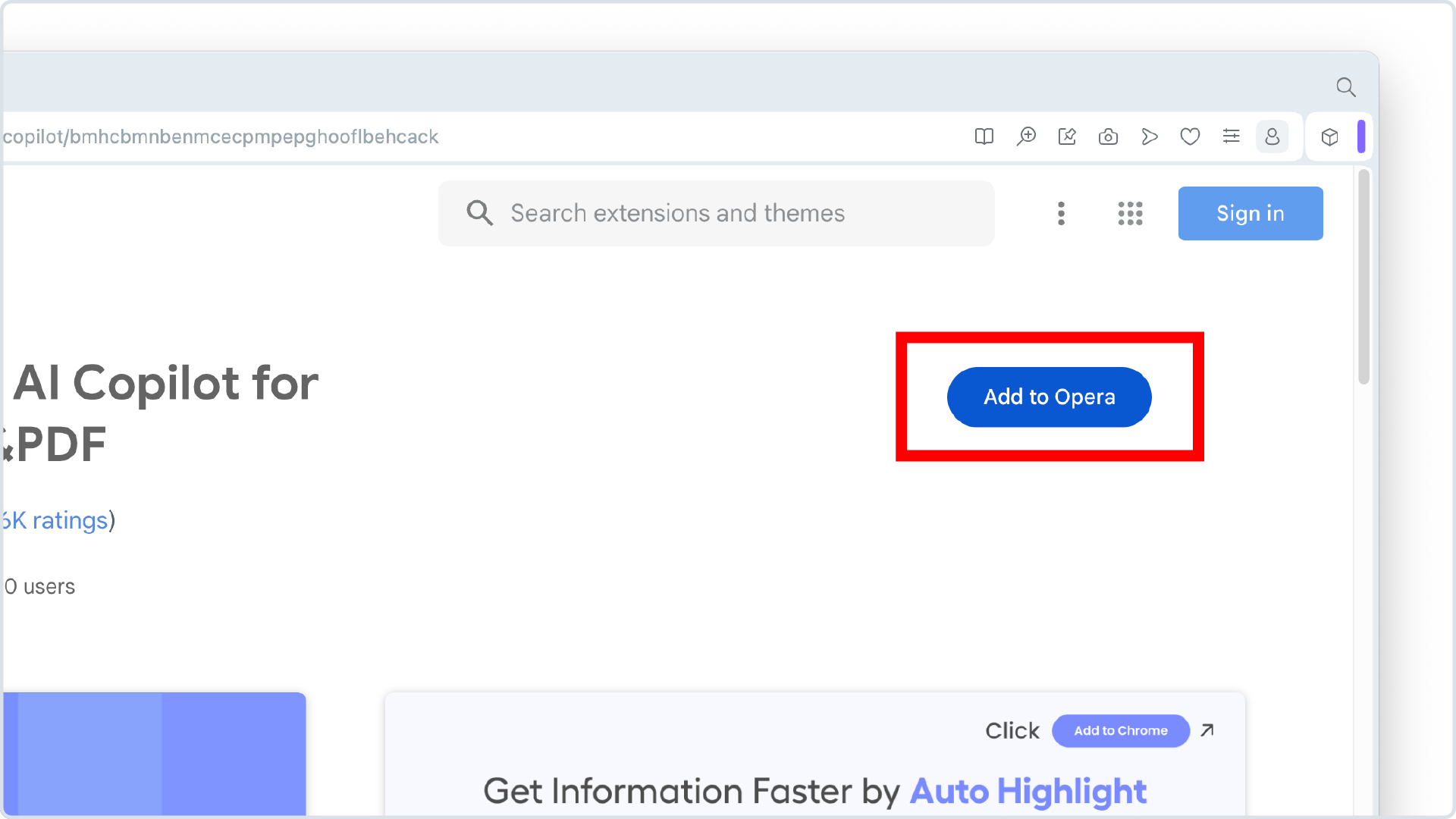Open the profile account icon
Viewport: 1456px width, 819px height.
click(x=1272, y=136)
